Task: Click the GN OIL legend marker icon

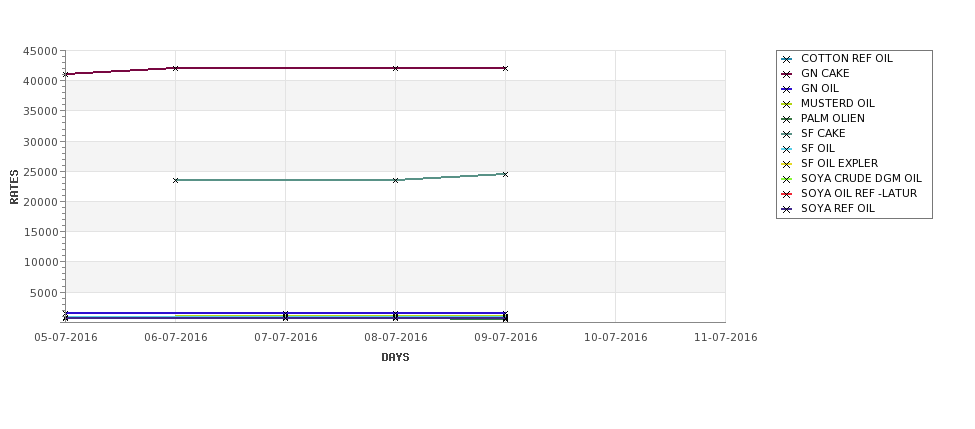Action: click(787, 89)
